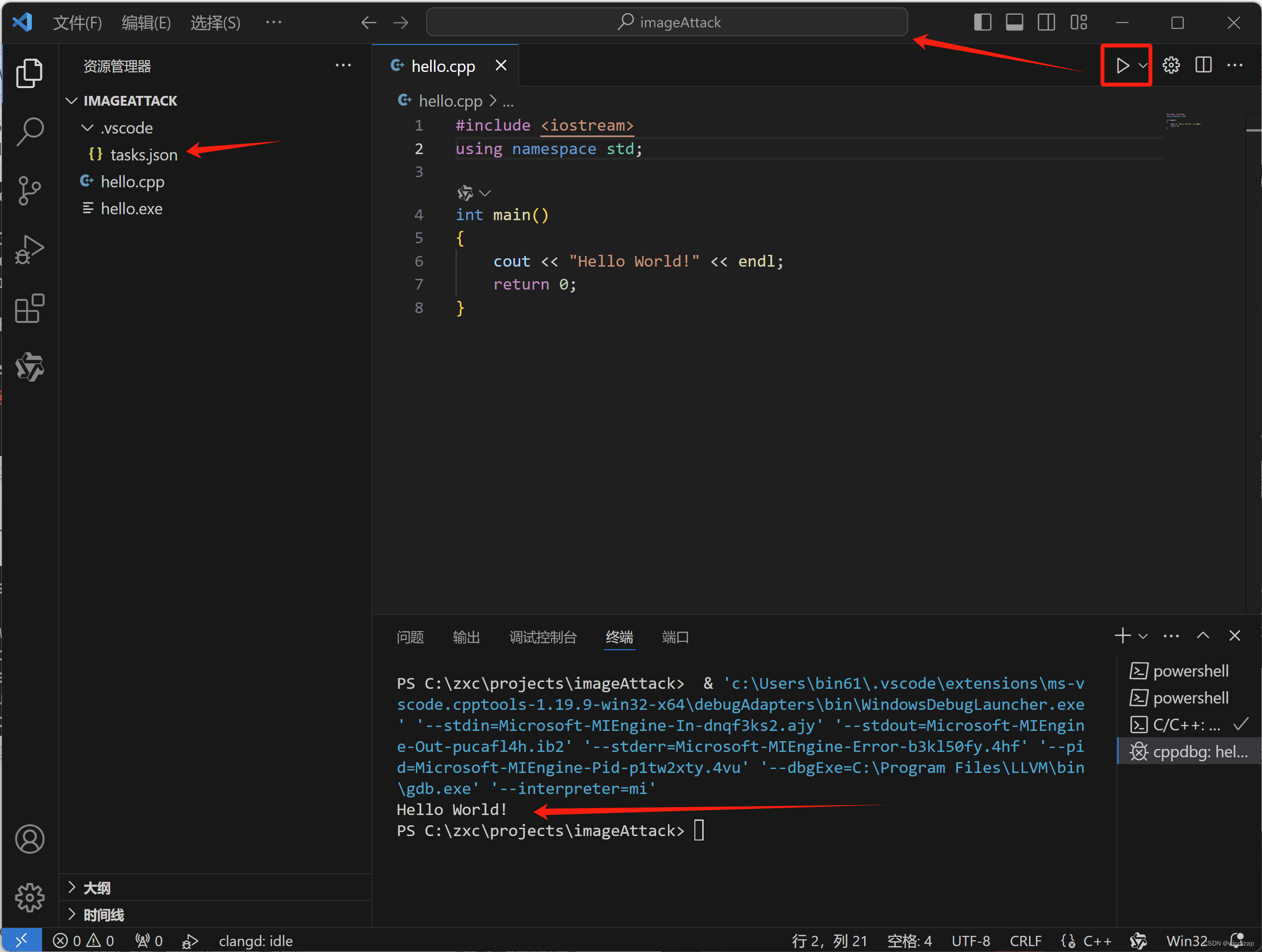Open the 文件(F) menu

point(78,22)
